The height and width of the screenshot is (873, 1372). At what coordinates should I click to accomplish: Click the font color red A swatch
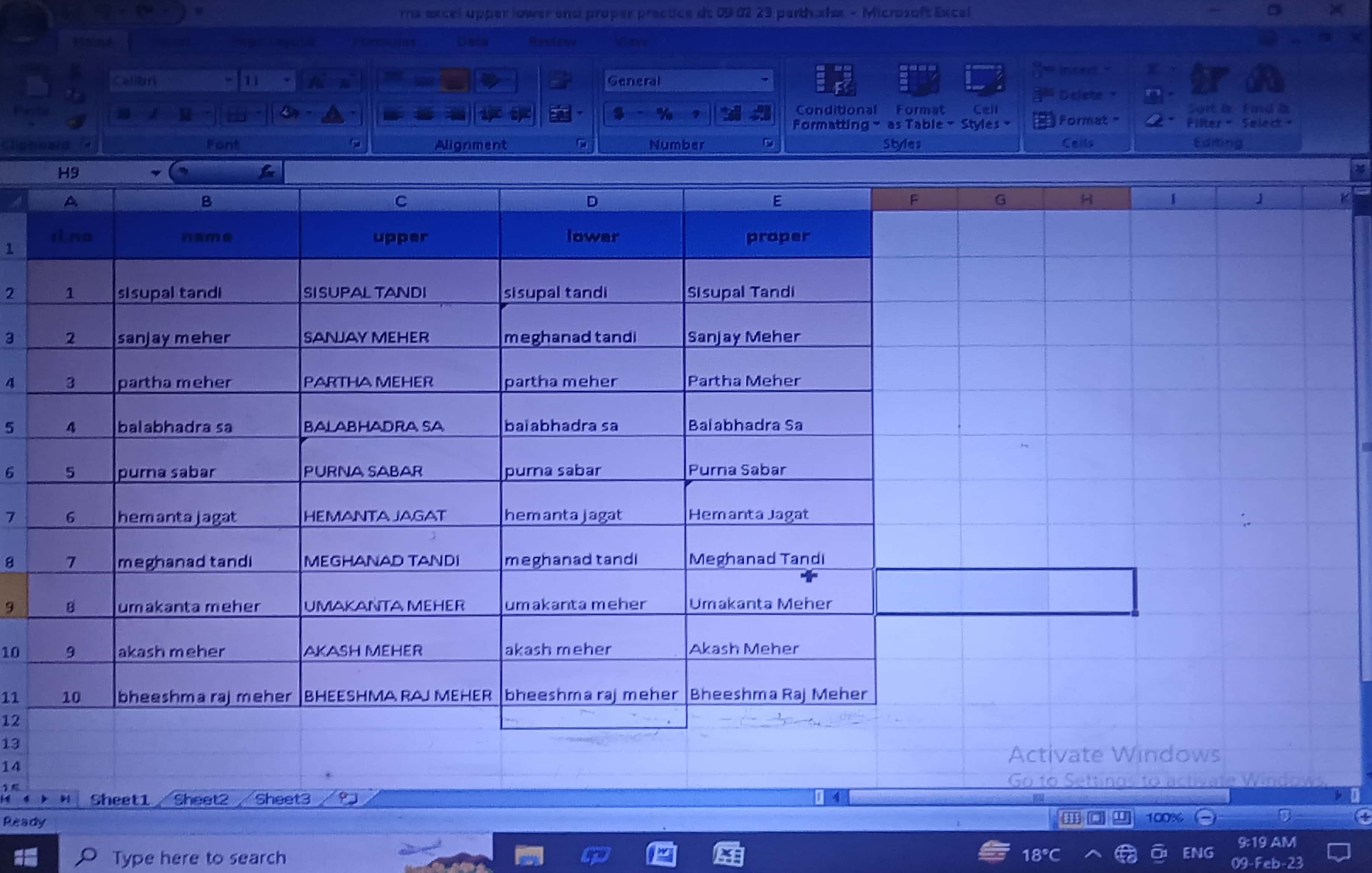point(332,115)
